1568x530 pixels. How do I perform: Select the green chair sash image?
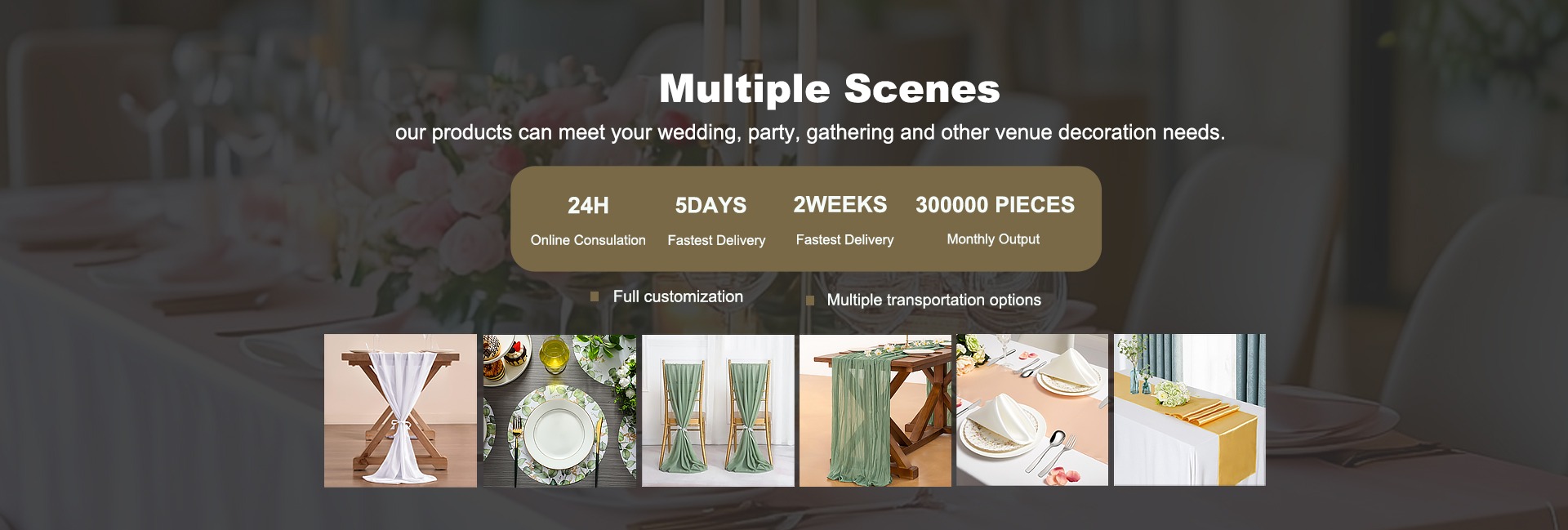coord(718,410)
